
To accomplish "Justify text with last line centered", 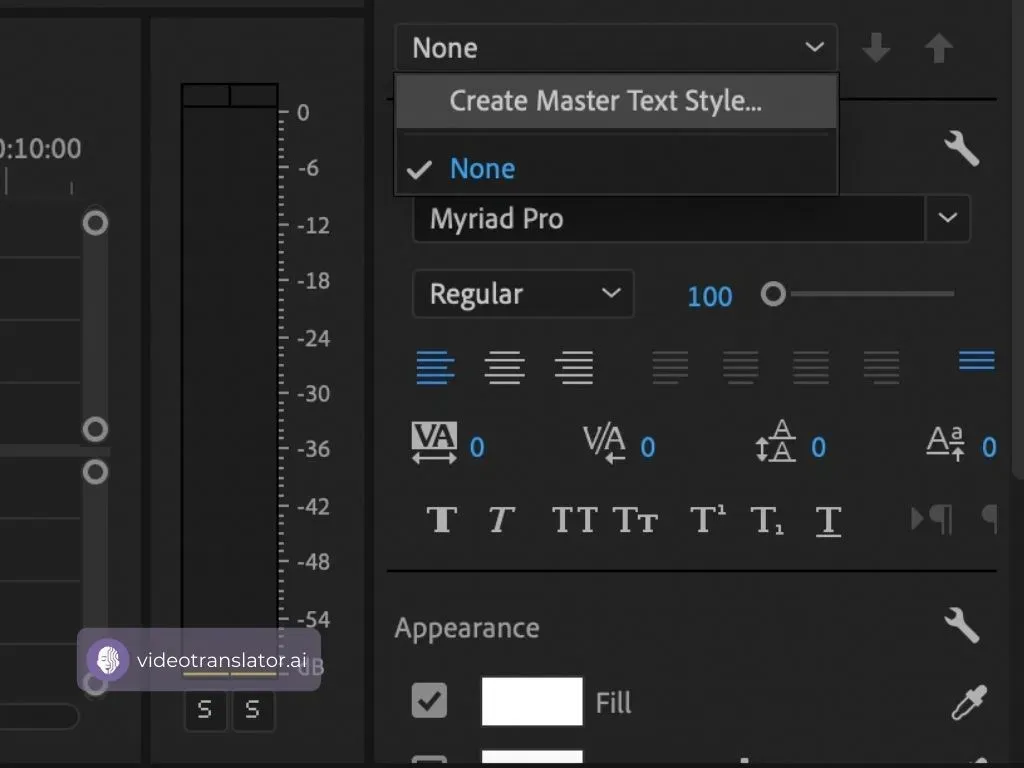I will coord(741,367).
